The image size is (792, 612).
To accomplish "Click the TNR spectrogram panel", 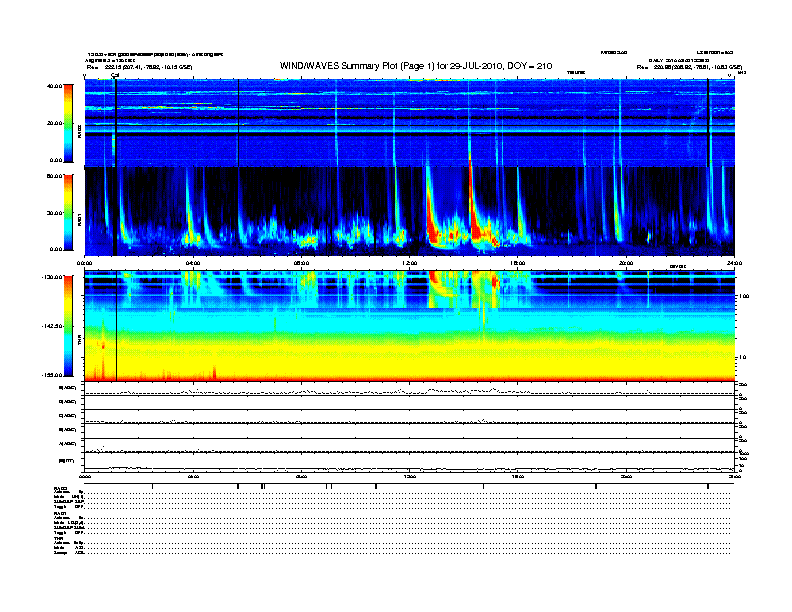I will pos(410,326).
